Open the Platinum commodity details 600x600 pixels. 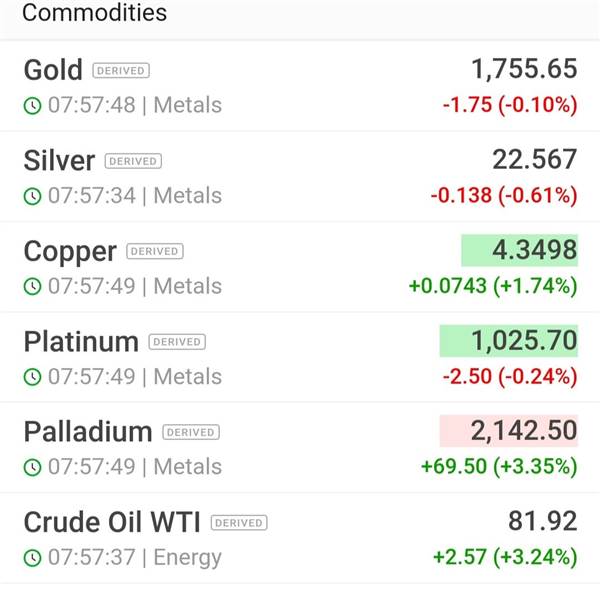pos(300,357)
